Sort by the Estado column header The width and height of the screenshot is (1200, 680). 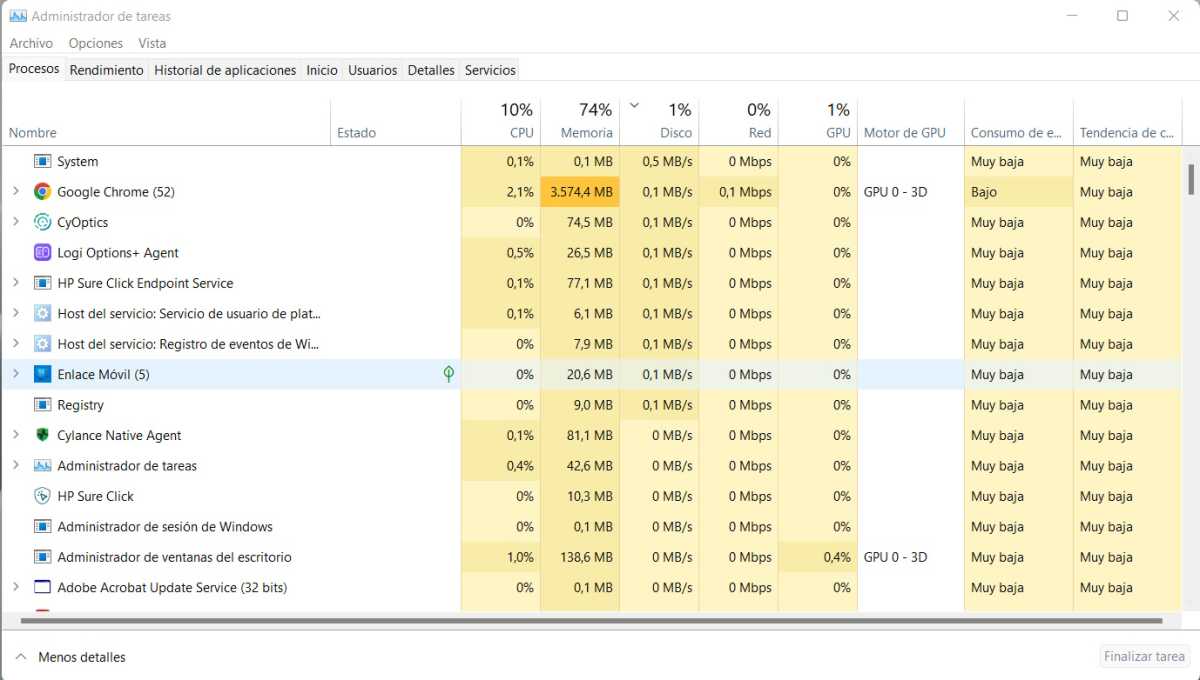(x=396, y=122)
